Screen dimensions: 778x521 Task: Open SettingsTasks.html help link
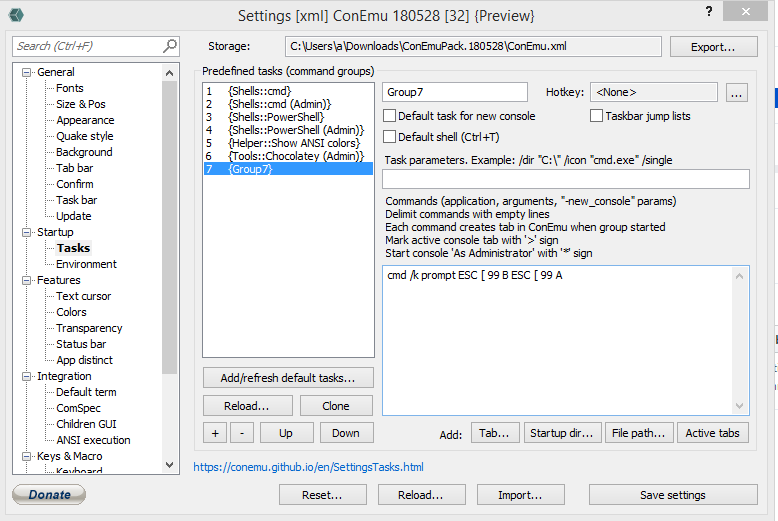[308, 467]
